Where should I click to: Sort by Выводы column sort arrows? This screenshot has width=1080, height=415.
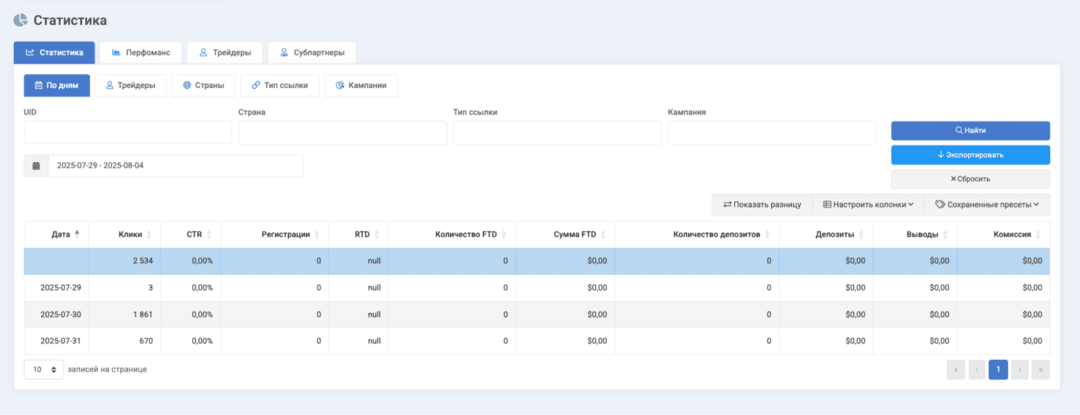[x=945, y=235]
